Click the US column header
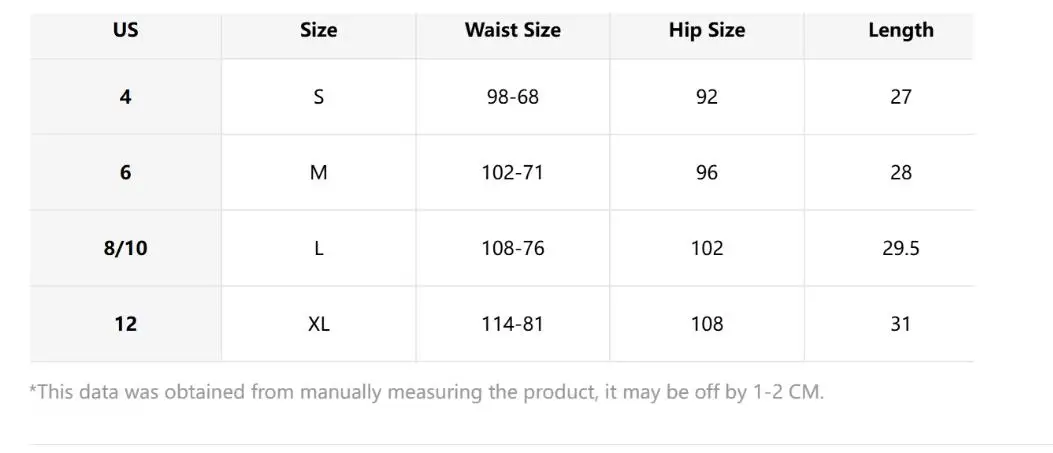Screen dimensions: 1053x453 [126, 30]
